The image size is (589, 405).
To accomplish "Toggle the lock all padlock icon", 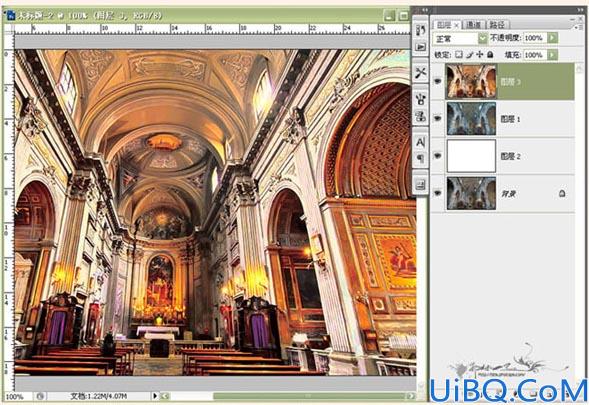I will (x=490, y=55).
